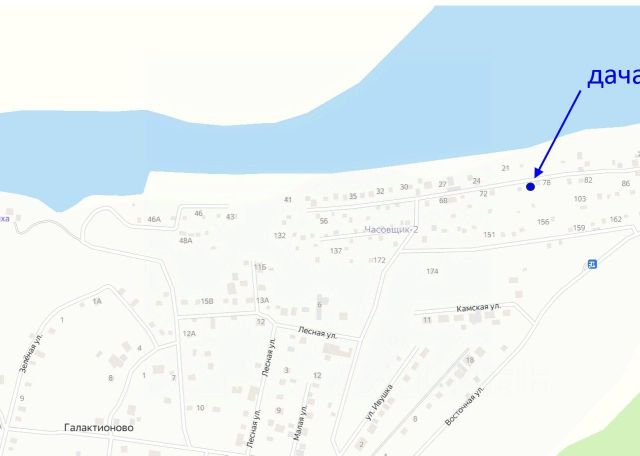Click the blue dacha location dot
This screenshot has width=640, height=456.
coord(530,187)
